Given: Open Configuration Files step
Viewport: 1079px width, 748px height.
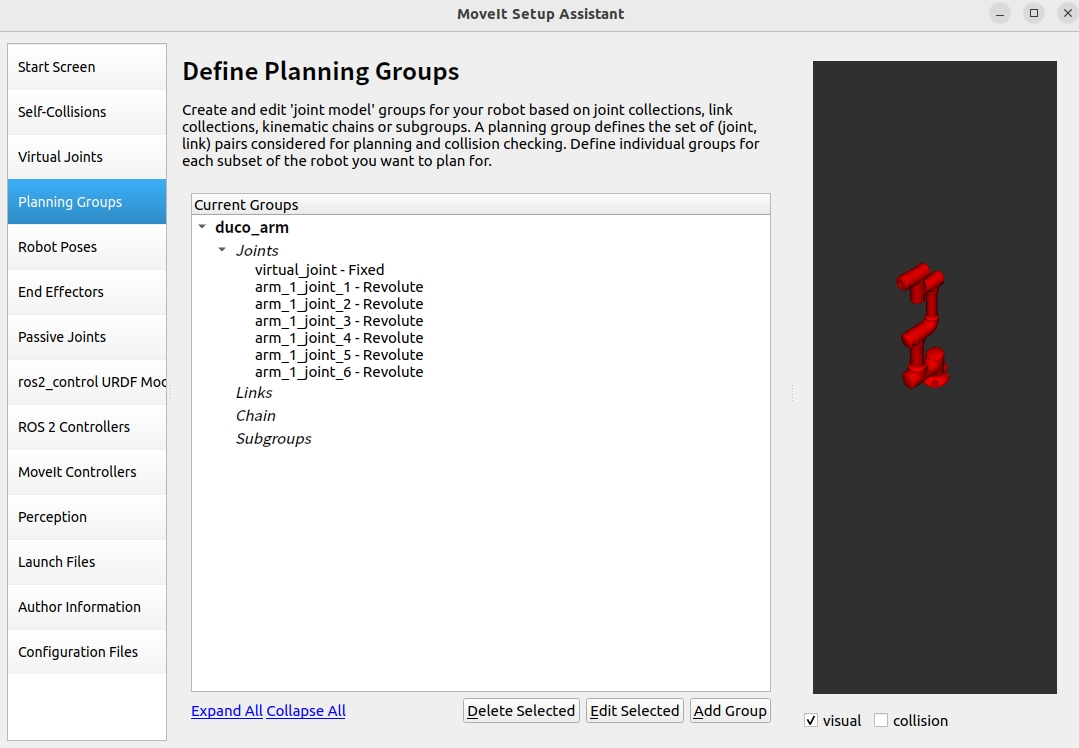Looking at the screenshot, I should click(x=87, y=652).
